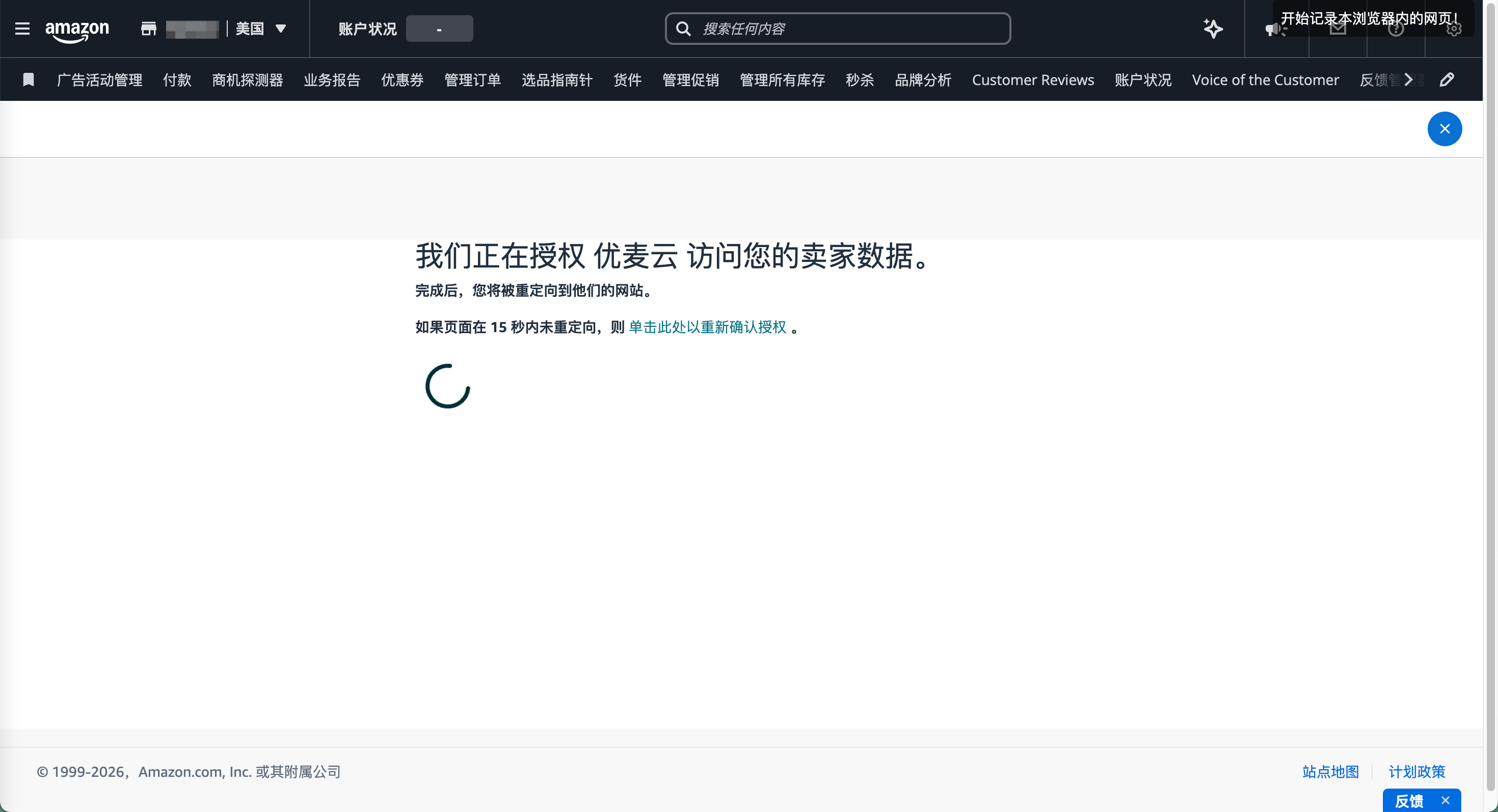The image size is (1498, 812).
Task: Click the magnifier search icon
Action: [684, 29]
